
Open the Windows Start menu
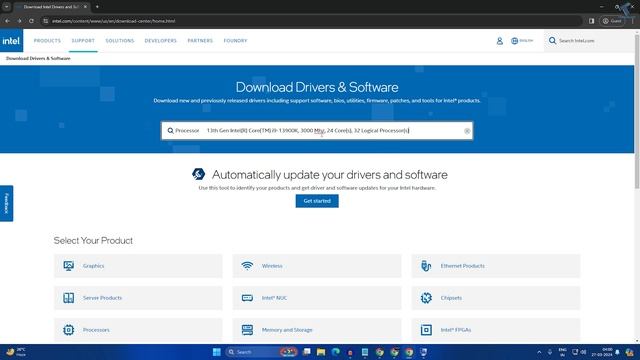(217, 352)
